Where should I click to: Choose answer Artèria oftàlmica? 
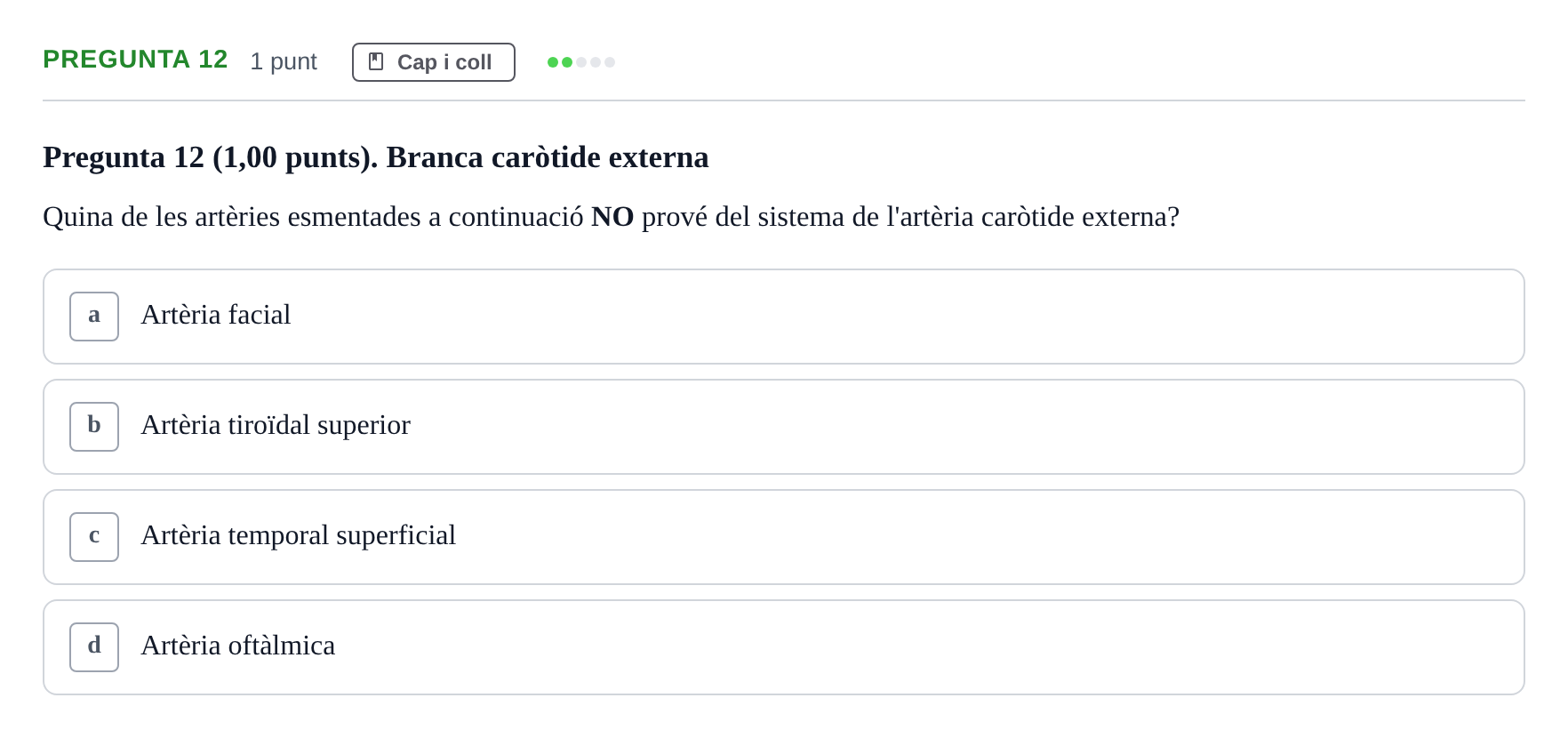784,647
